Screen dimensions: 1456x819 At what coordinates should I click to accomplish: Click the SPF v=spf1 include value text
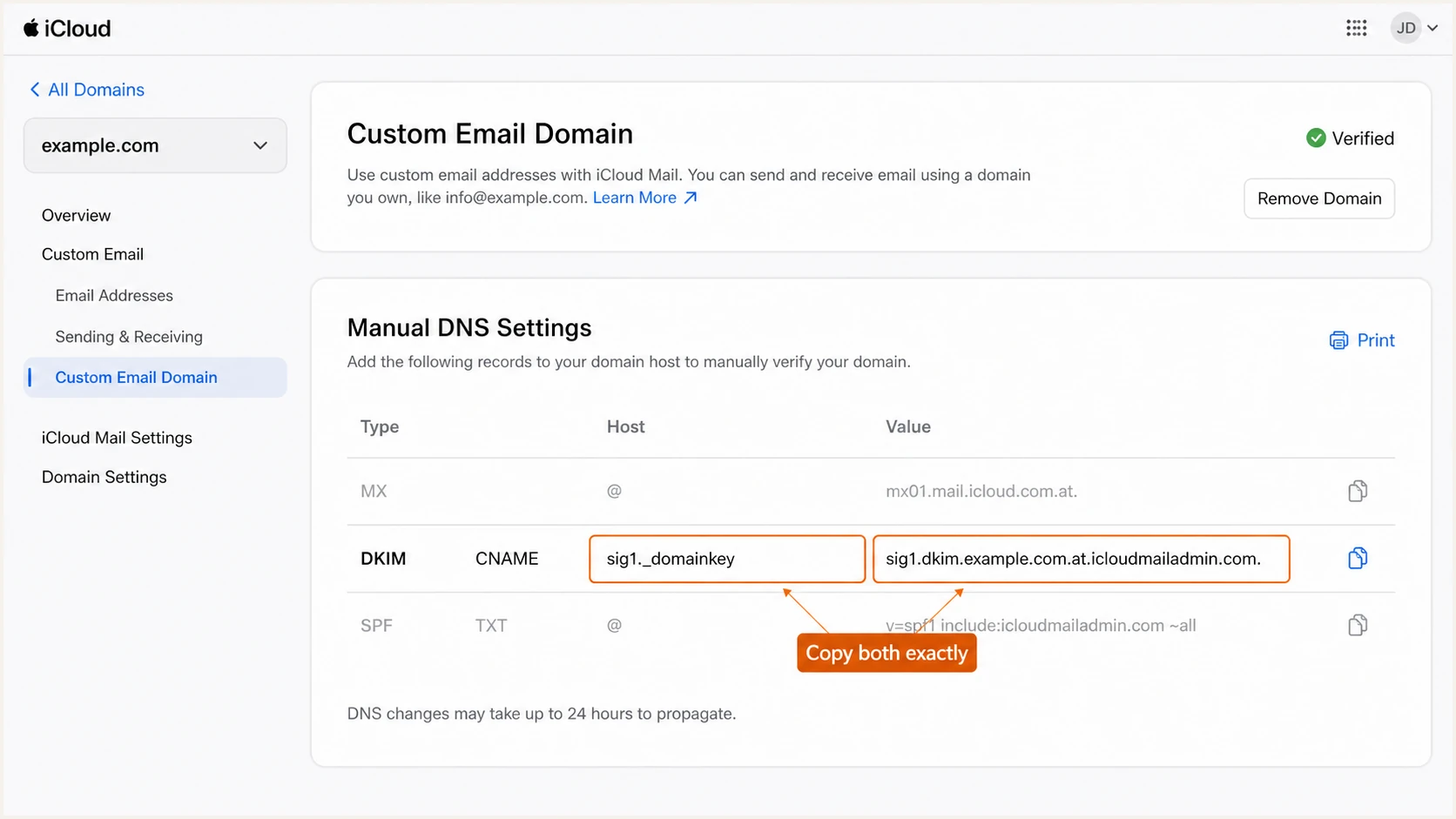click(x=1041, y=625)
